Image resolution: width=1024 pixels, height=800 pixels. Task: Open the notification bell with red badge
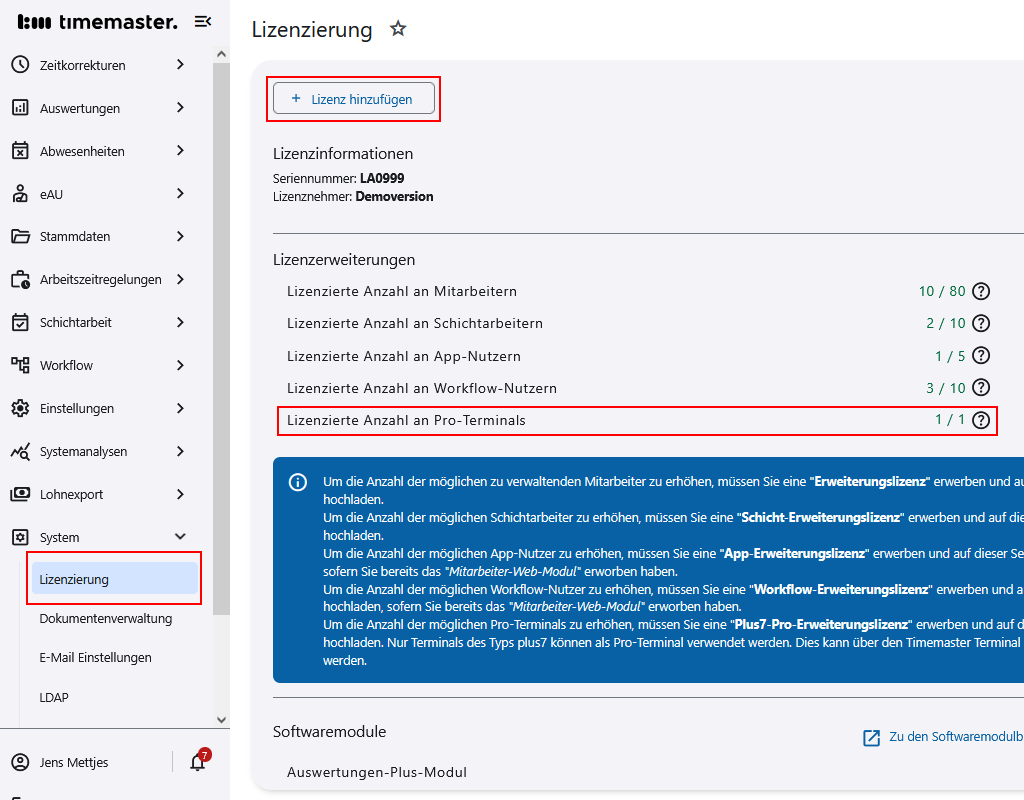[x=196, y=762]
